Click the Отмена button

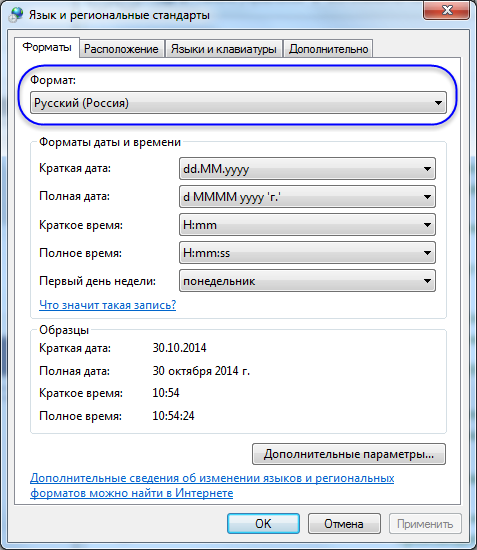[x=344, y=524]
